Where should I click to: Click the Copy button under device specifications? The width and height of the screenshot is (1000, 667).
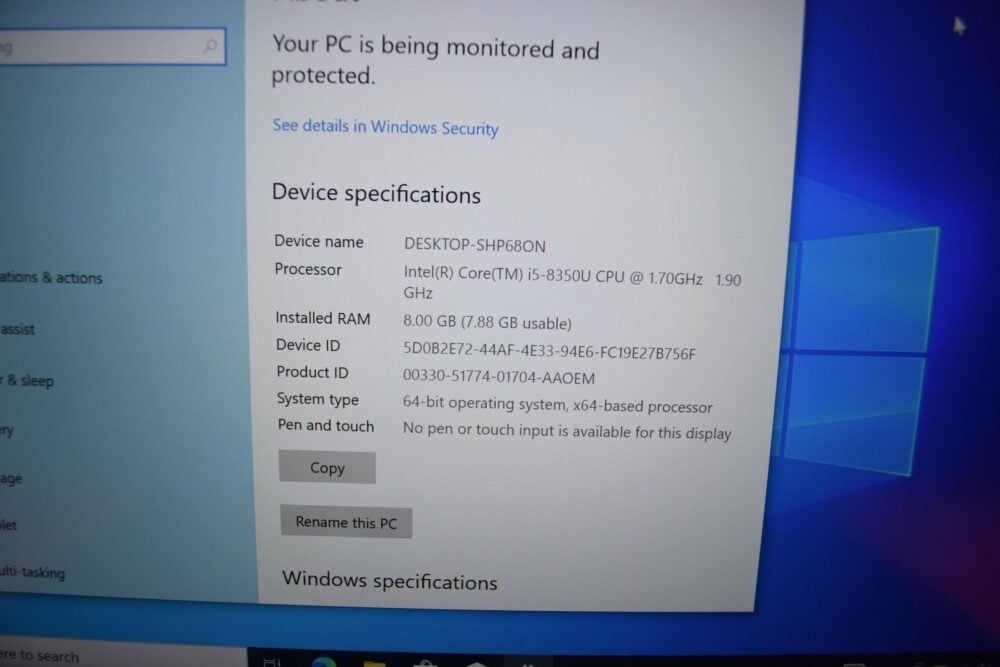click(x=327, y=467)
